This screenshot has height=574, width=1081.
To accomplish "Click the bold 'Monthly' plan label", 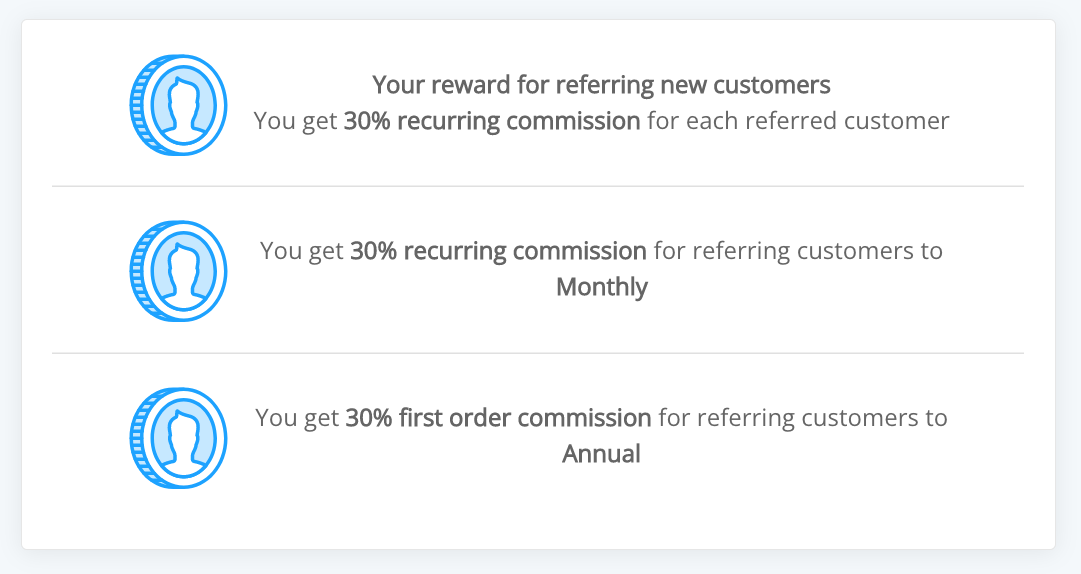I will click(x=602, y=287).
